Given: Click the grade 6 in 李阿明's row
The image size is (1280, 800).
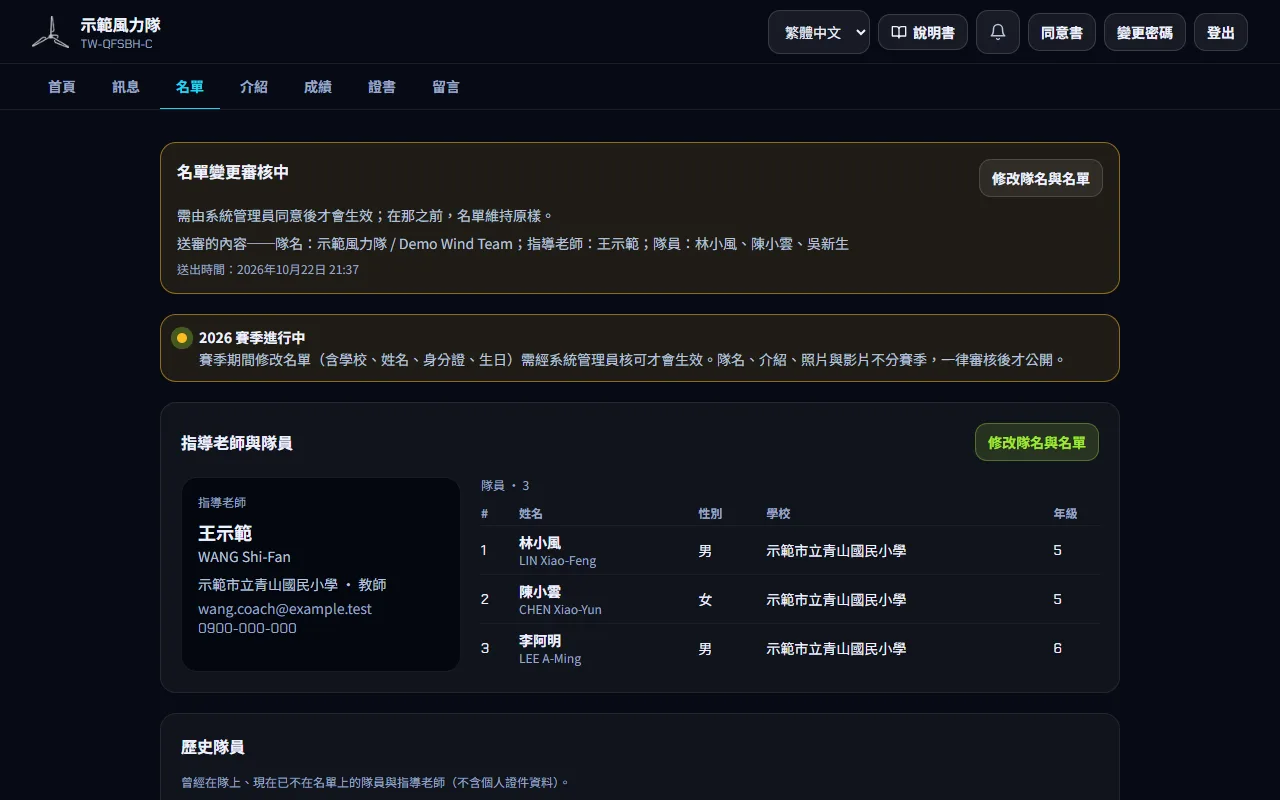Looking at the screenshot, I should [x=1058, y=648].
